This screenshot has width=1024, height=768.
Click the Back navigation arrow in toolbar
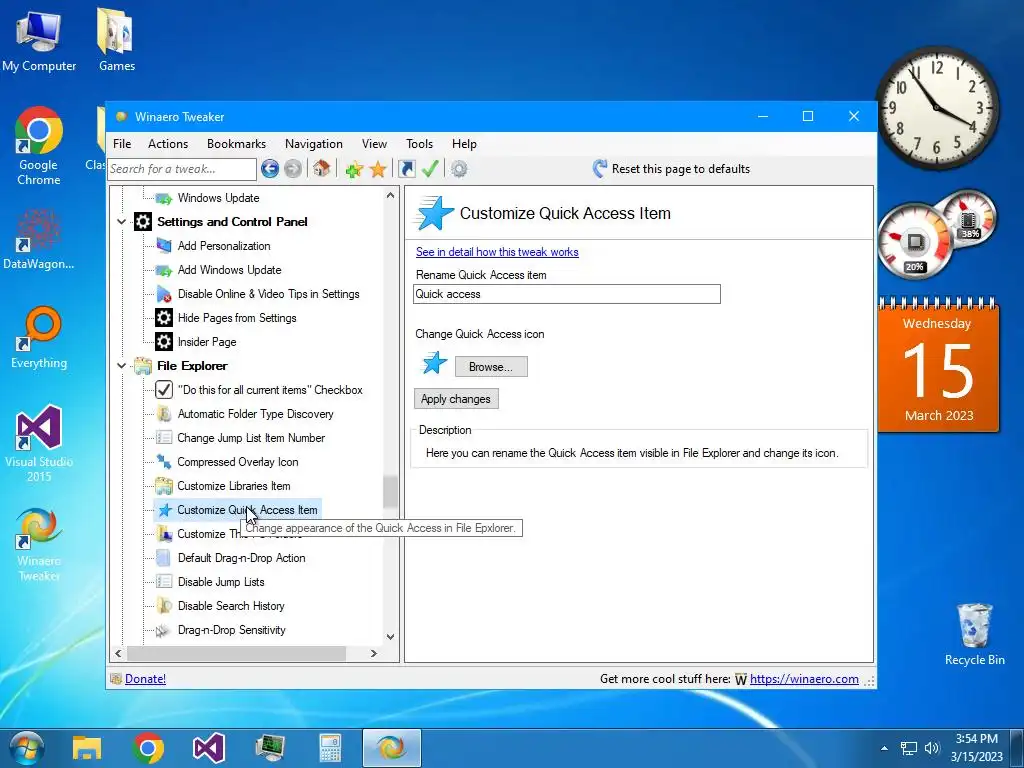[270, 169]
